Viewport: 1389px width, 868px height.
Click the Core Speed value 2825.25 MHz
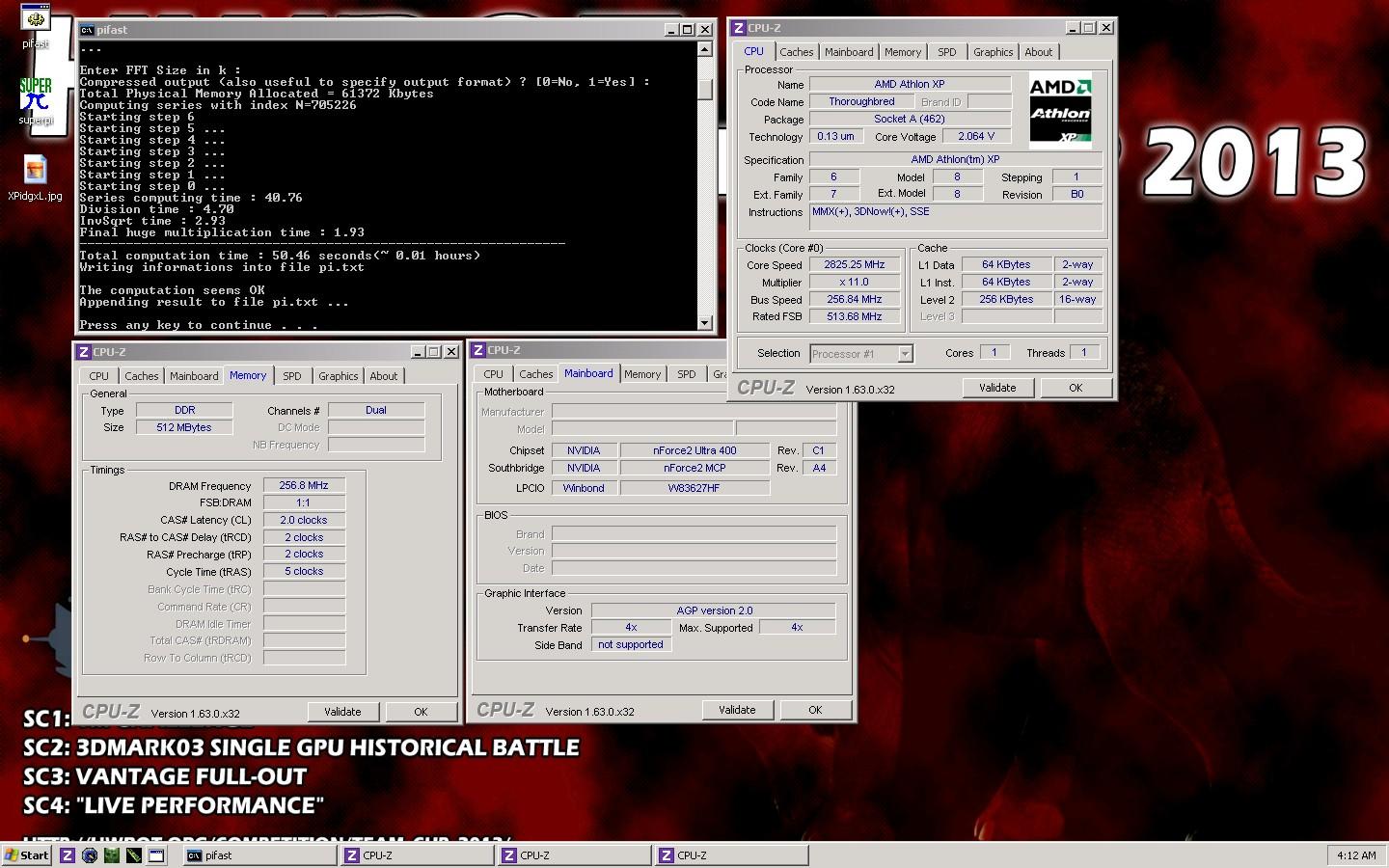point(855,264)
